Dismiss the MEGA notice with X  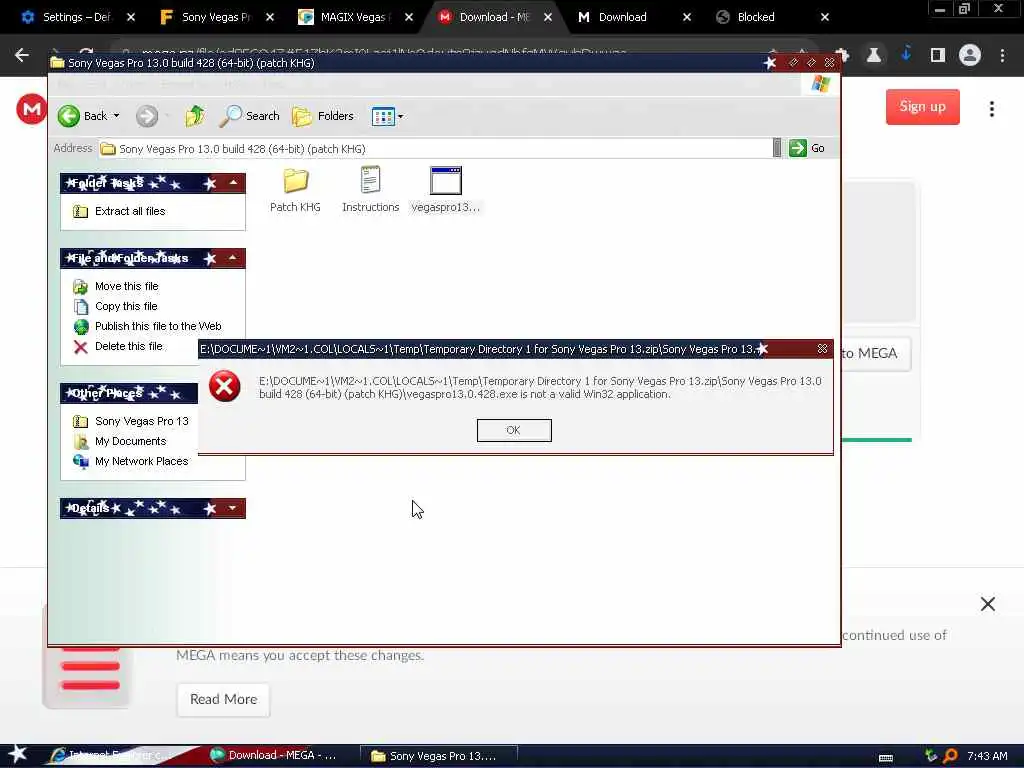click(x=987, y=604)
